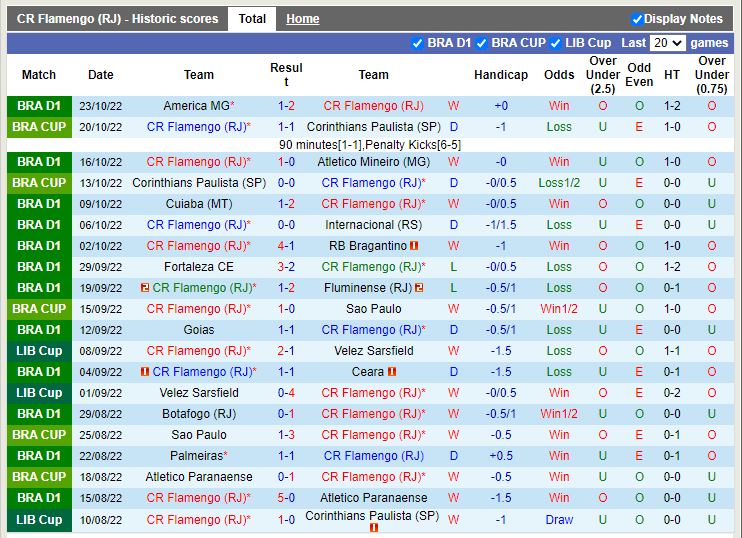
Task: Select LIB Cup league cell for 08/09/22
Action: click(39, 351)
